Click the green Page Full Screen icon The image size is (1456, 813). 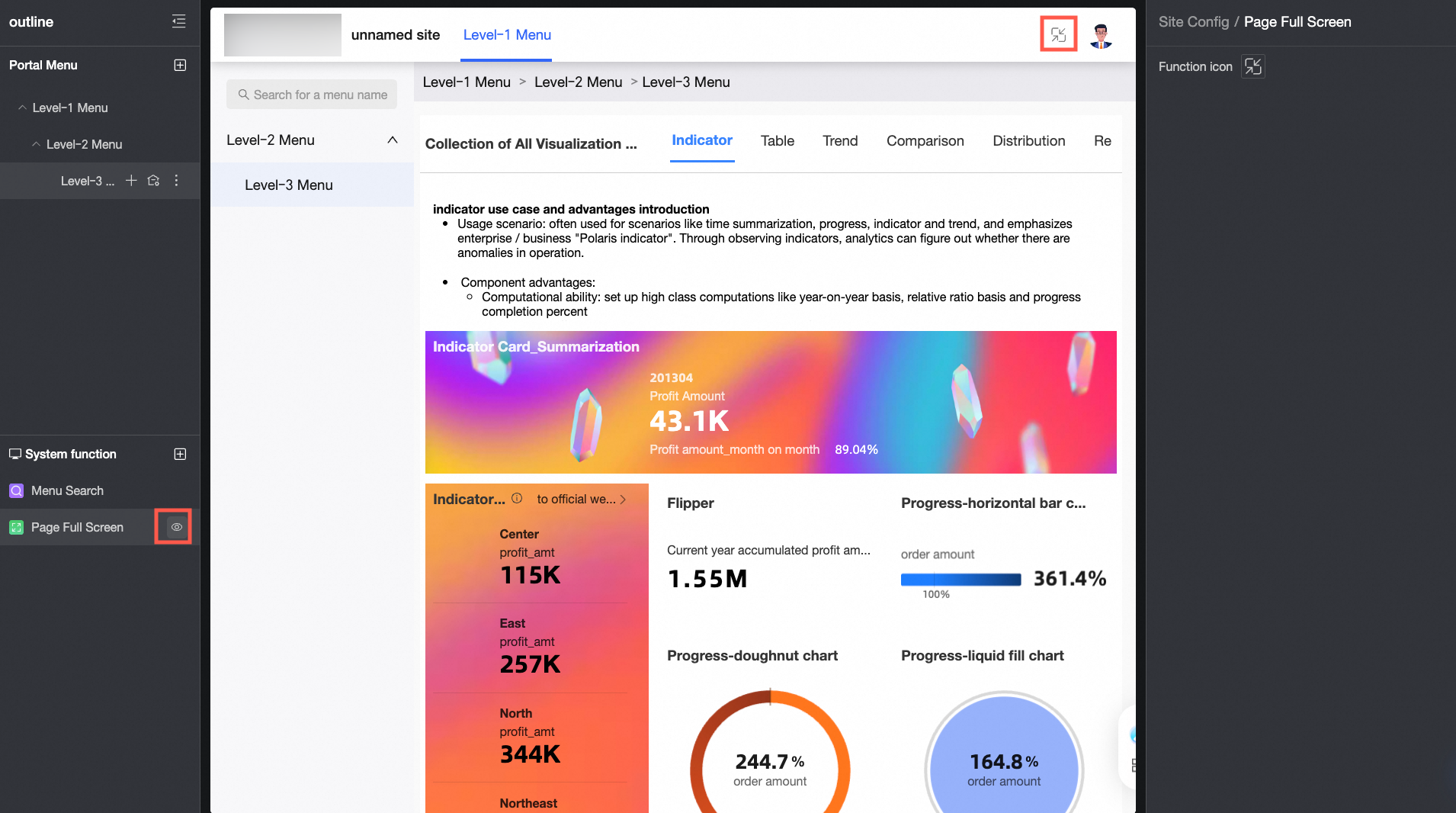[x=16, y=527]
